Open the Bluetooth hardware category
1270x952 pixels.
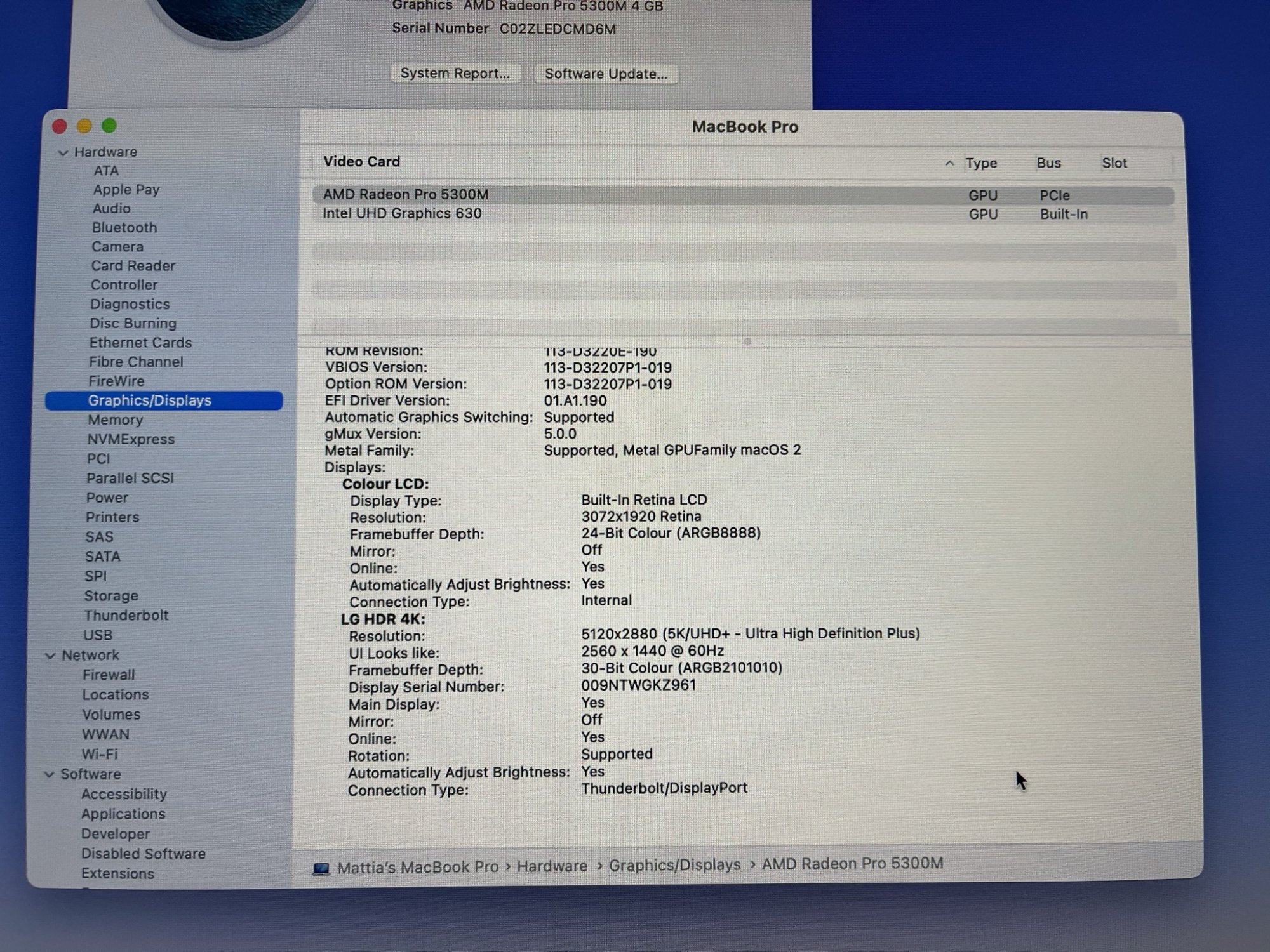click(x=124, y=227)
